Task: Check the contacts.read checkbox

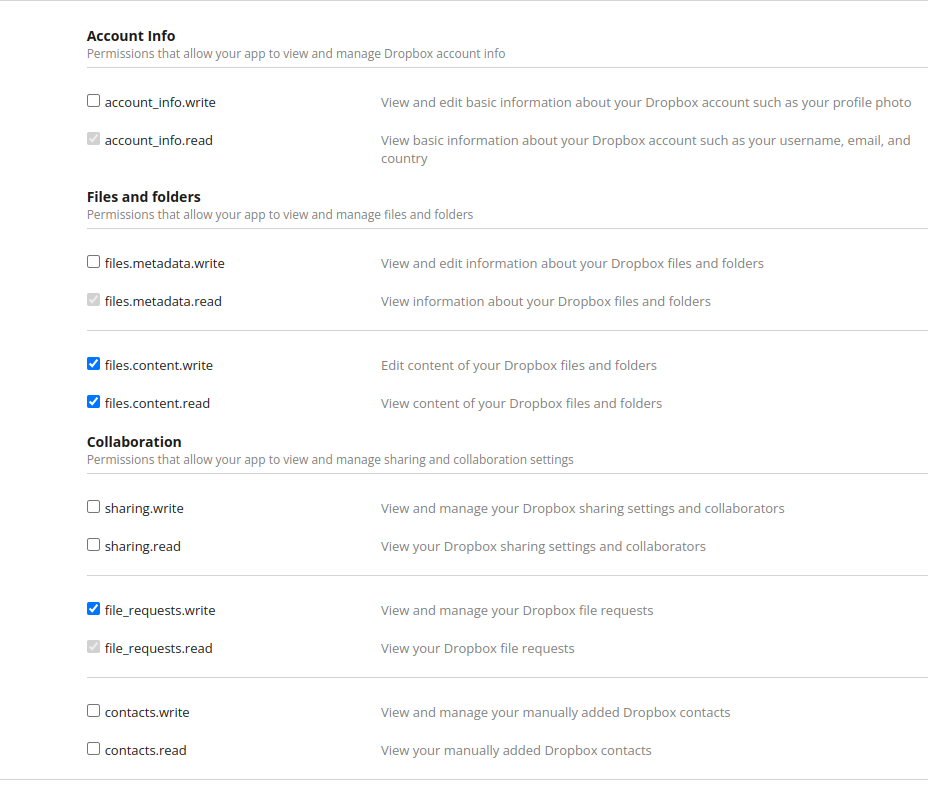Action: (93, 748)
